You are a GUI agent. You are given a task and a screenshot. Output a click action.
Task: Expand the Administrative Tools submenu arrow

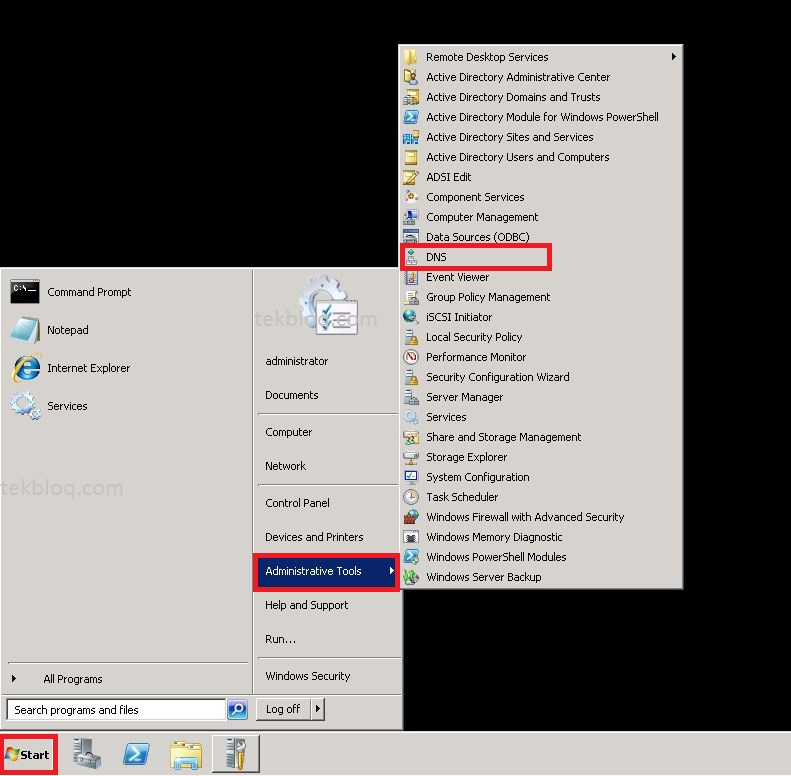click(x=391, y=571)
